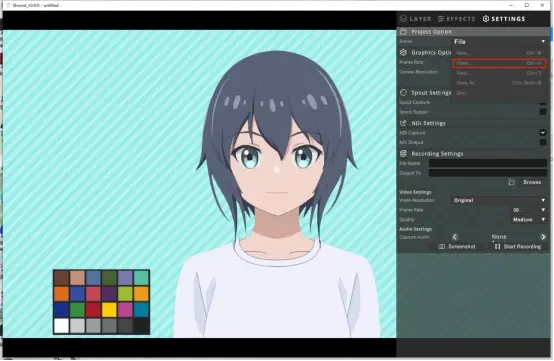The height and width of the screenshot is (361, 554).
Task: Open the Effects tab
Action: point(456,19)
